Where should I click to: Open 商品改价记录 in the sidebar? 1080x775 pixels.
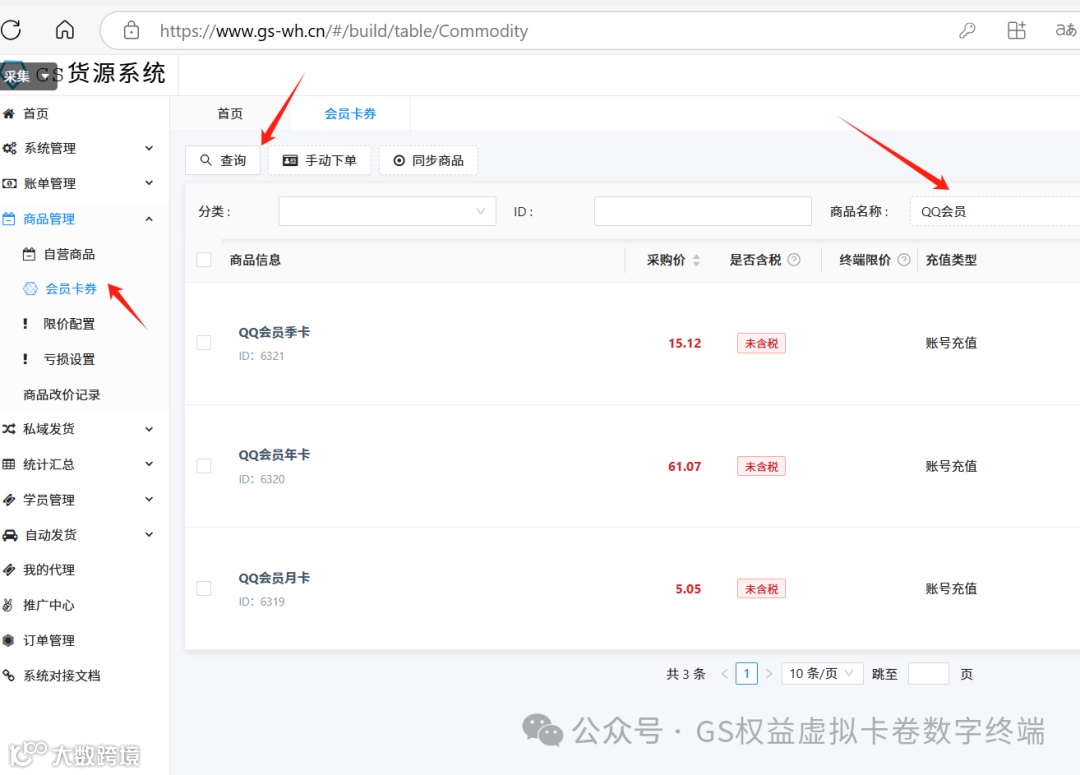[x=62, y=395]
